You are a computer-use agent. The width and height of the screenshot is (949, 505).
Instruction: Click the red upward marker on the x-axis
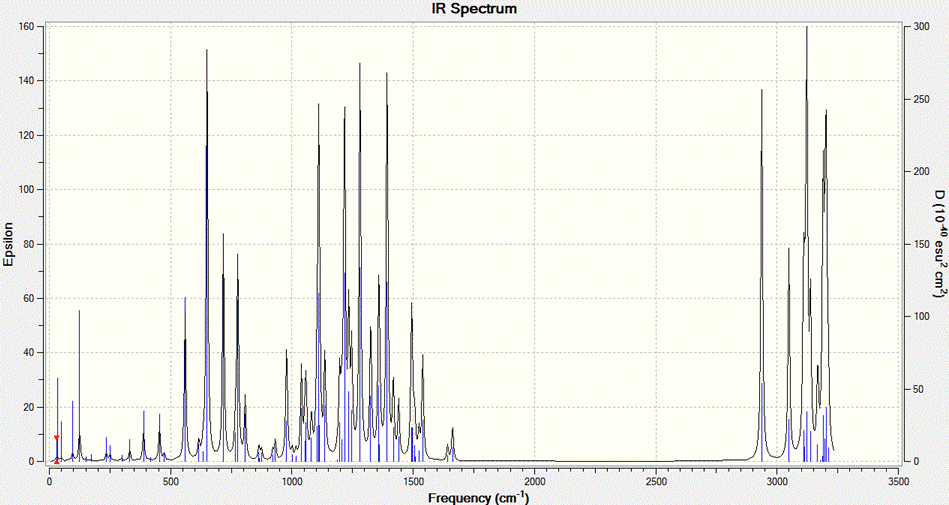click(x=56, y=461)
